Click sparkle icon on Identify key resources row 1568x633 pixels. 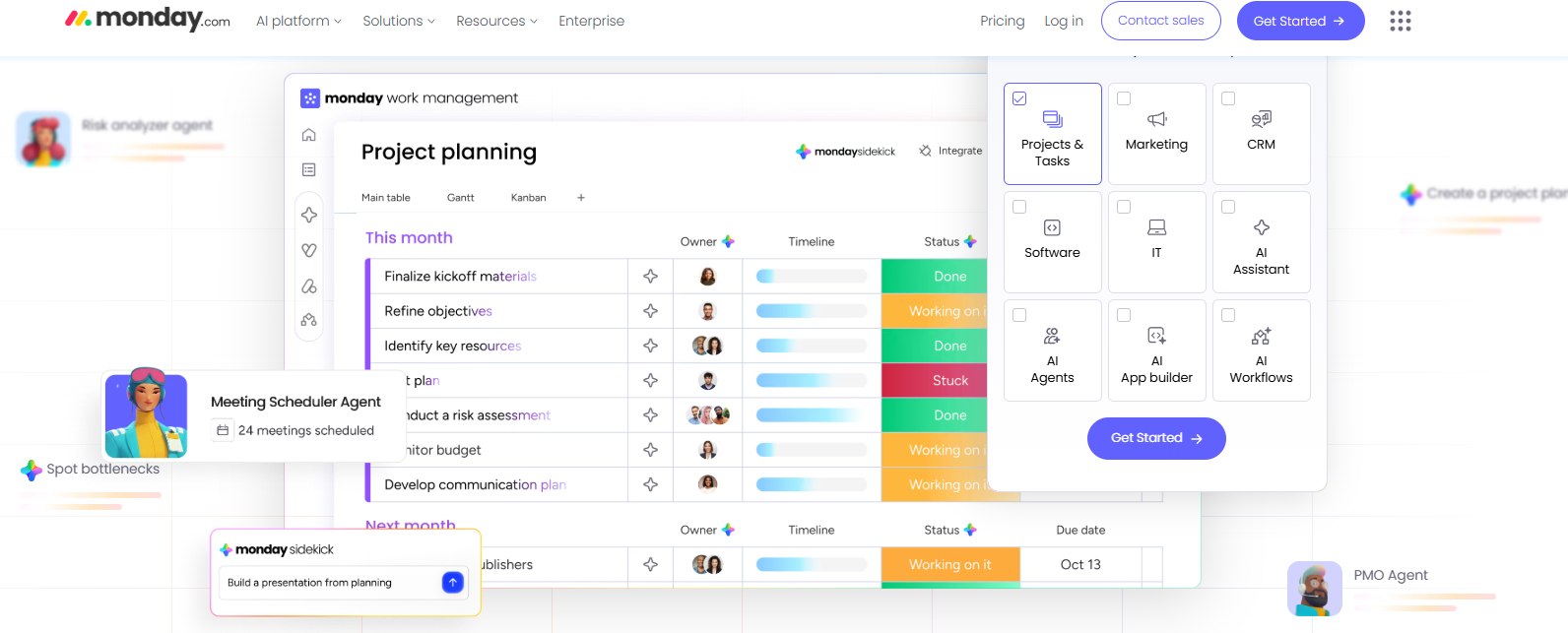point(651,346)
